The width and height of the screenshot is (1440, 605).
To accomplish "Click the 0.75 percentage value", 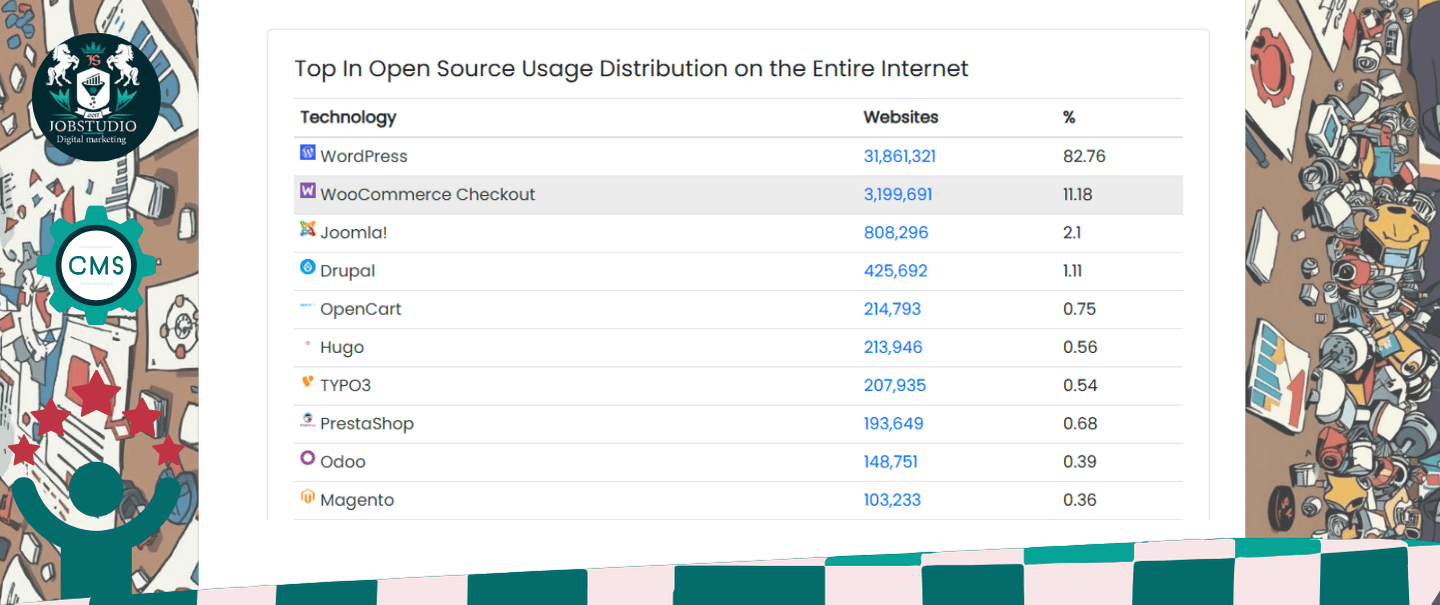I will tap(1080, 309).
